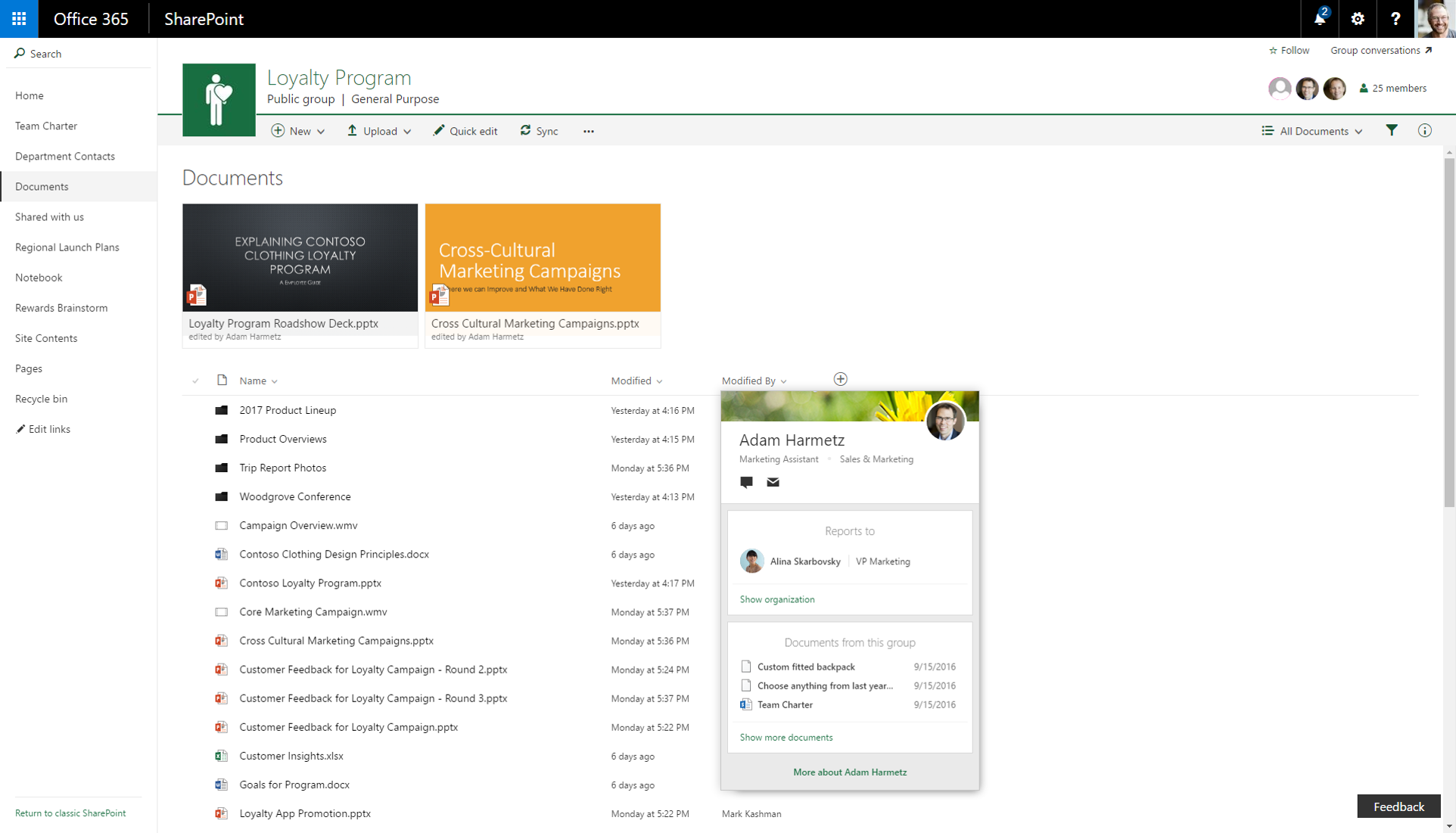Click Sync button
This screenshot has height=833, width=1456.
click(539, 131)
